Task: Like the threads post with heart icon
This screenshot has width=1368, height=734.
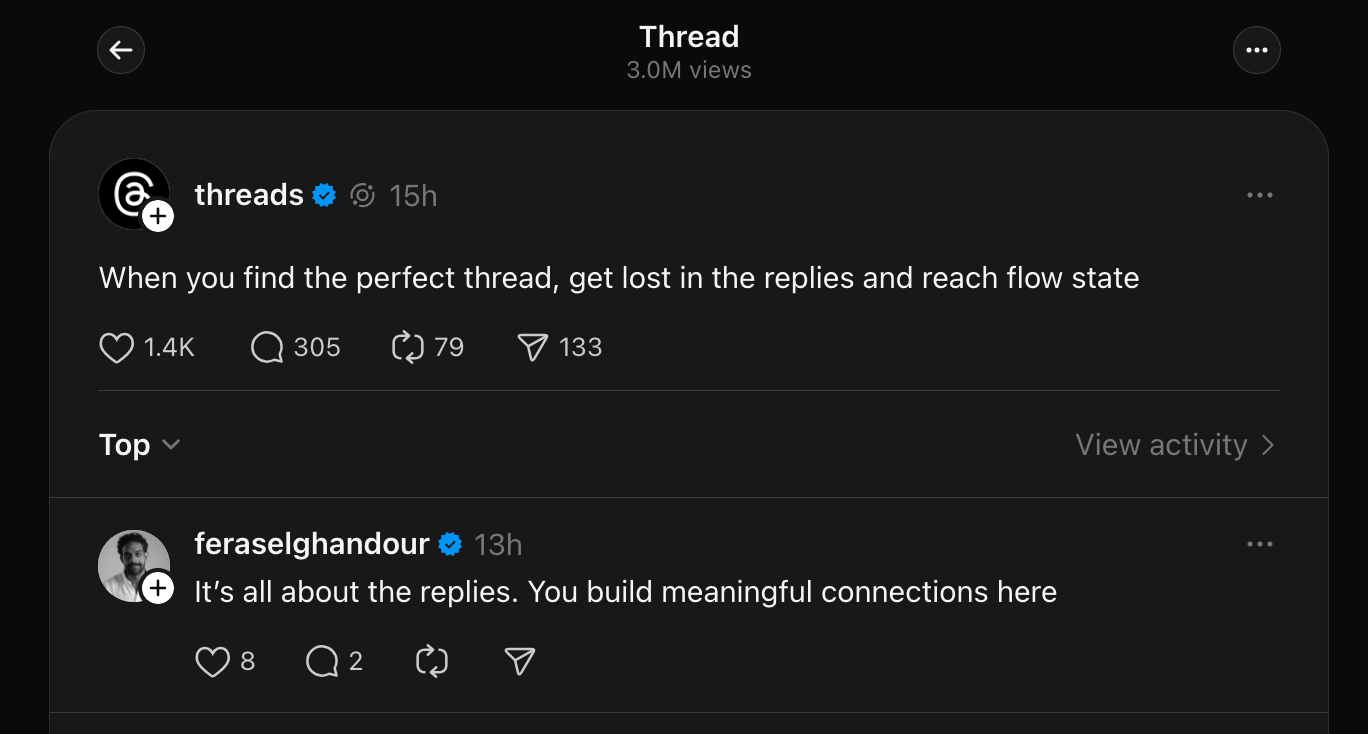Action: [x=117, y=347]
